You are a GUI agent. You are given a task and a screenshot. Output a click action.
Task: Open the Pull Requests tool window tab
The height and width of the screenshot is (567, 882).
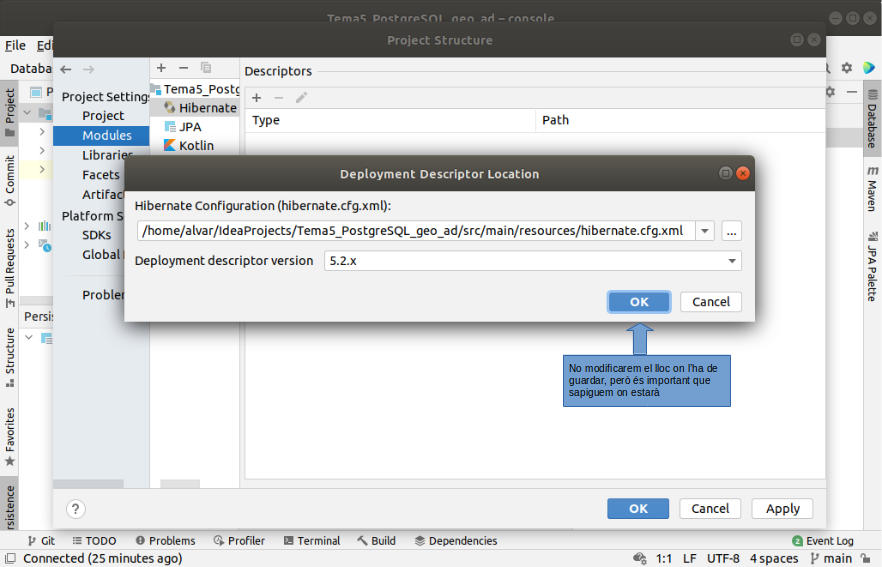point(10,268)
